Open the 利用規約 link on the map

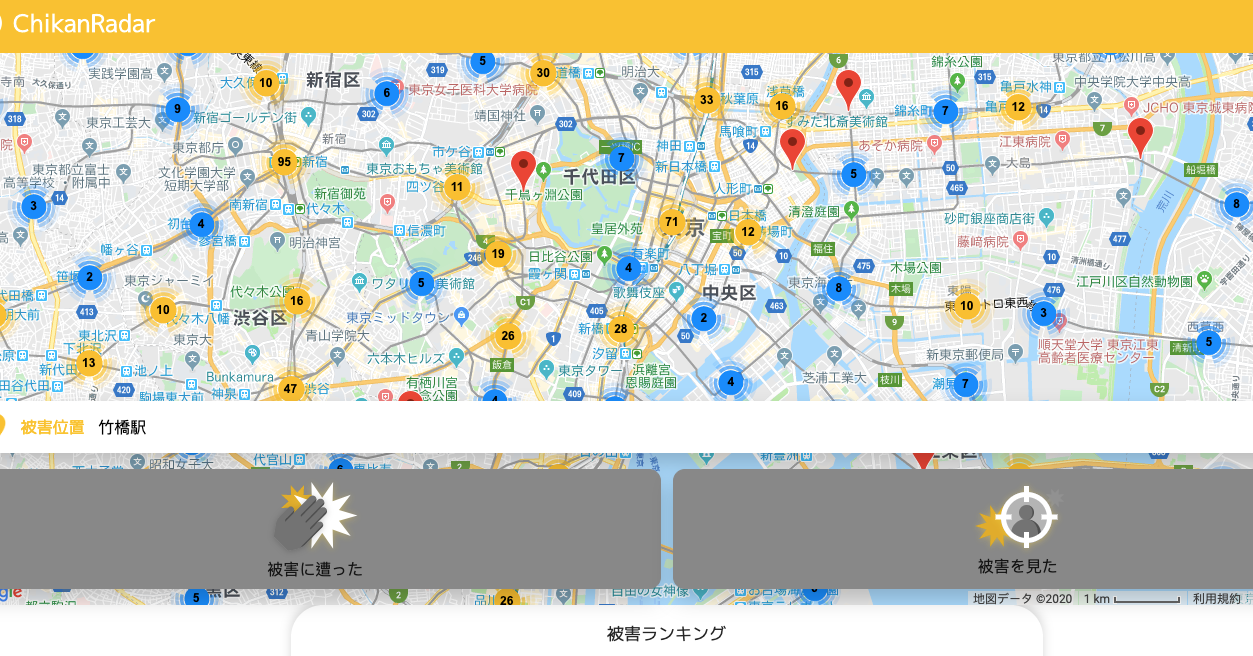tap(1216, 598)
